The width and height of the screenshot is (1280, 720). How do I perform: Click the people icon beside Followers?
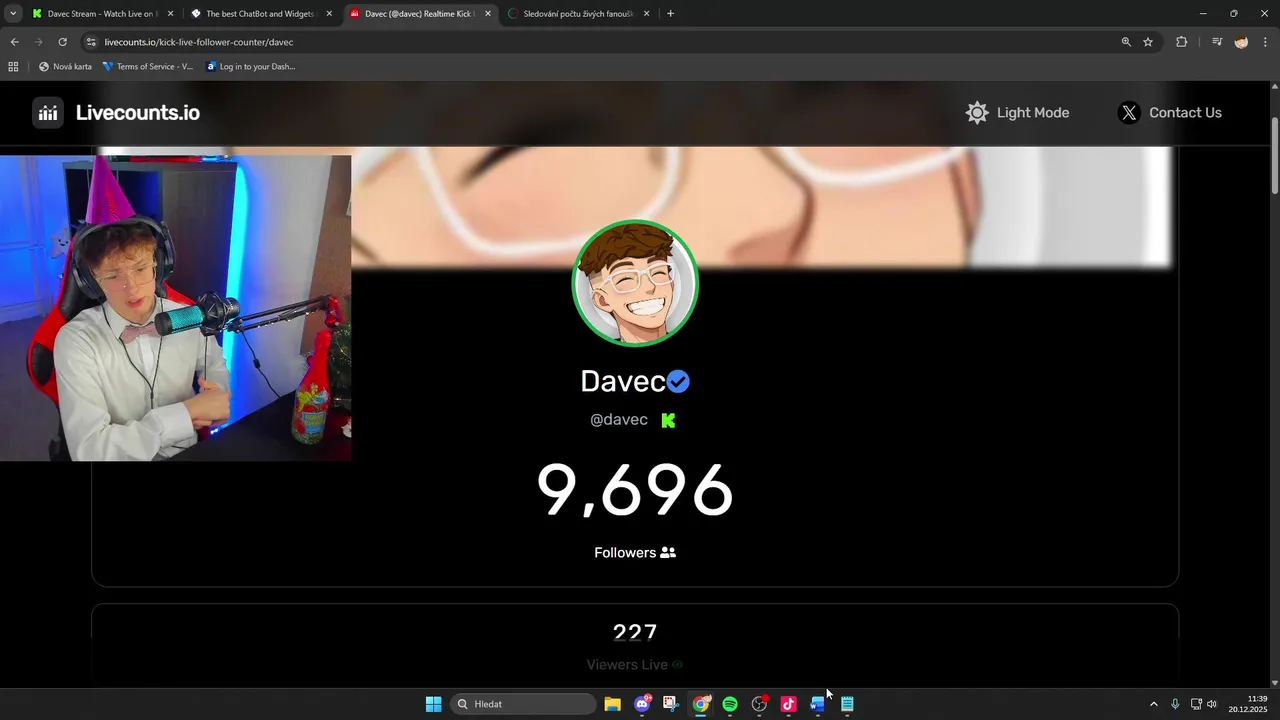click(668, 552)
